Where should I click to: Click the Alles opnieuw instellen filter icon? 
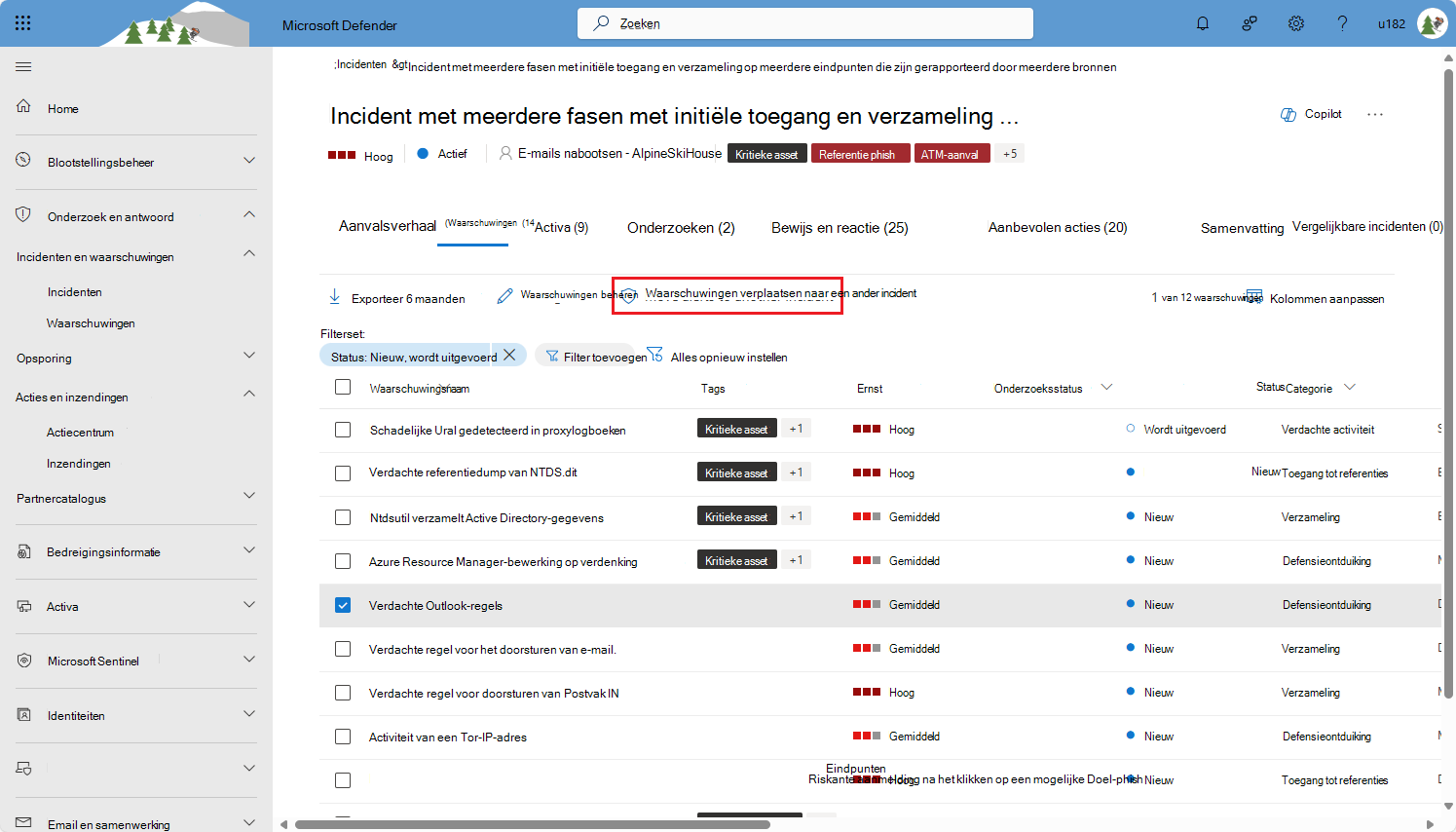click(654, 355)
